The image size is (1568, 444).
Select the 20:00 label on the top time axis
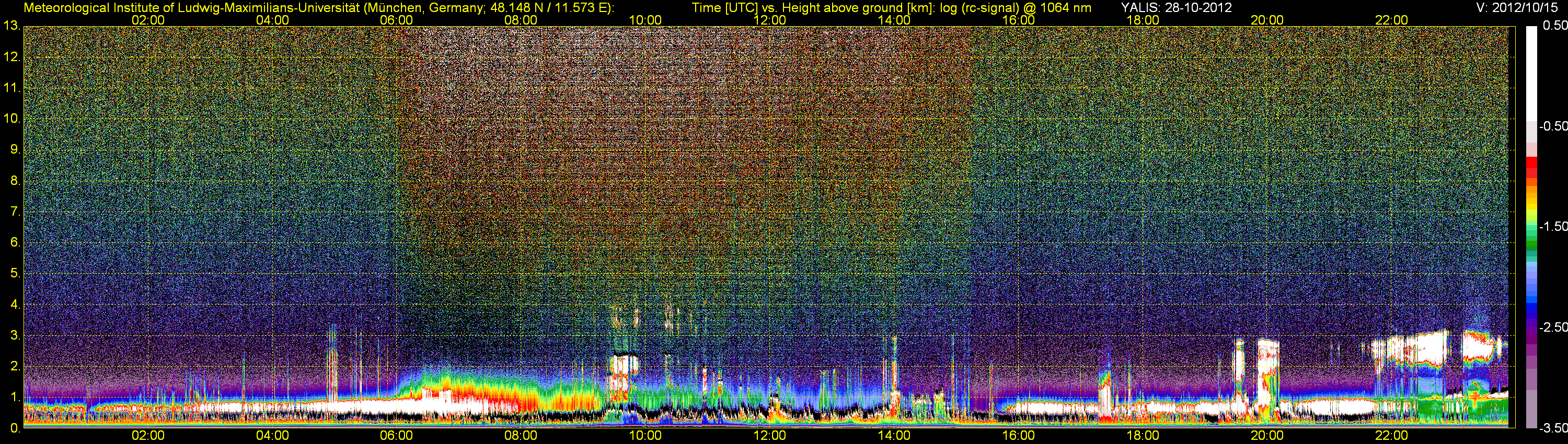[x=1267, y=20]
